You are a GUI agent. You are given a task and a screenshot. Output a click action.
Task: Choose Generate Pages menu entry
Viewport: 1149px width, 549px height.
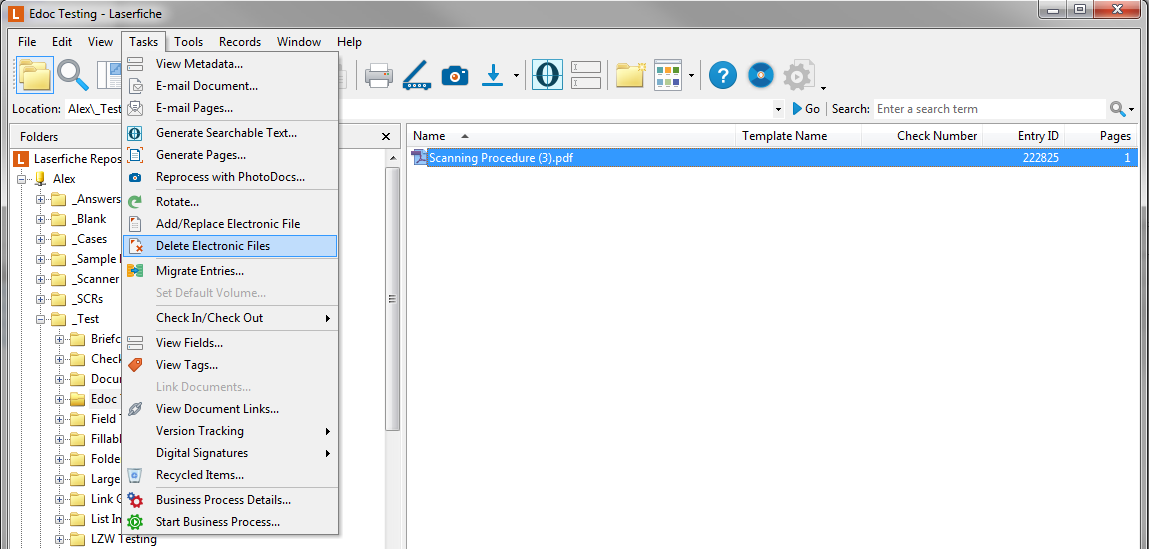(230, 155)
